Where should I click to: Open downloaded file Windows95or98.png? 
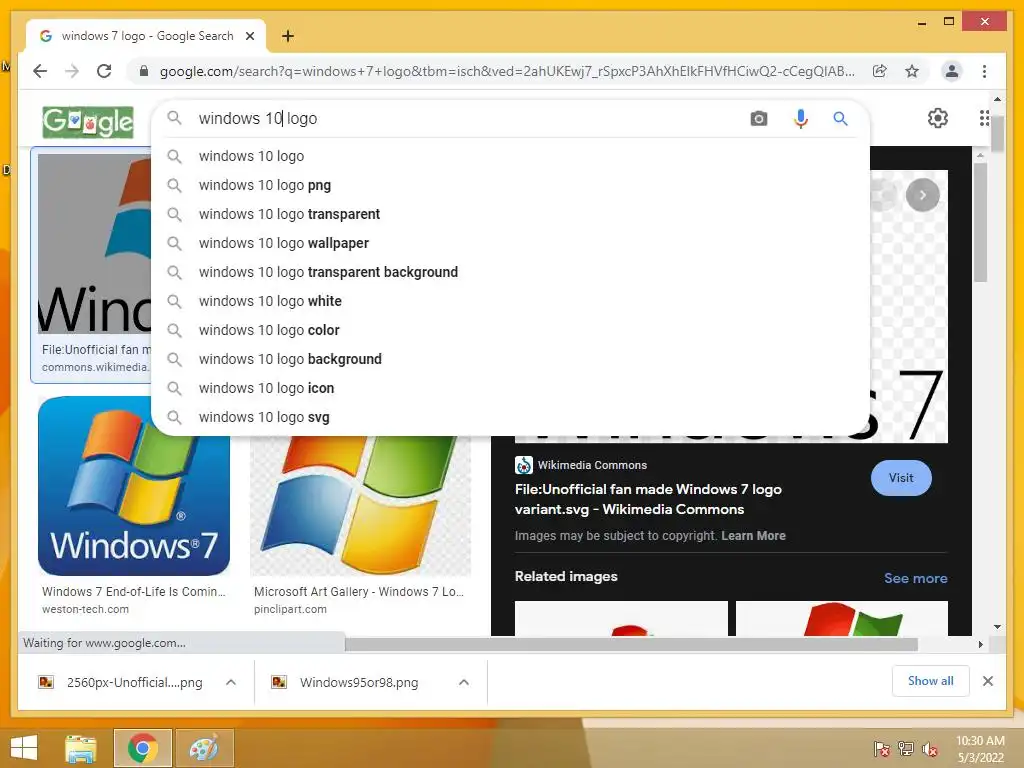pos(359,682)
